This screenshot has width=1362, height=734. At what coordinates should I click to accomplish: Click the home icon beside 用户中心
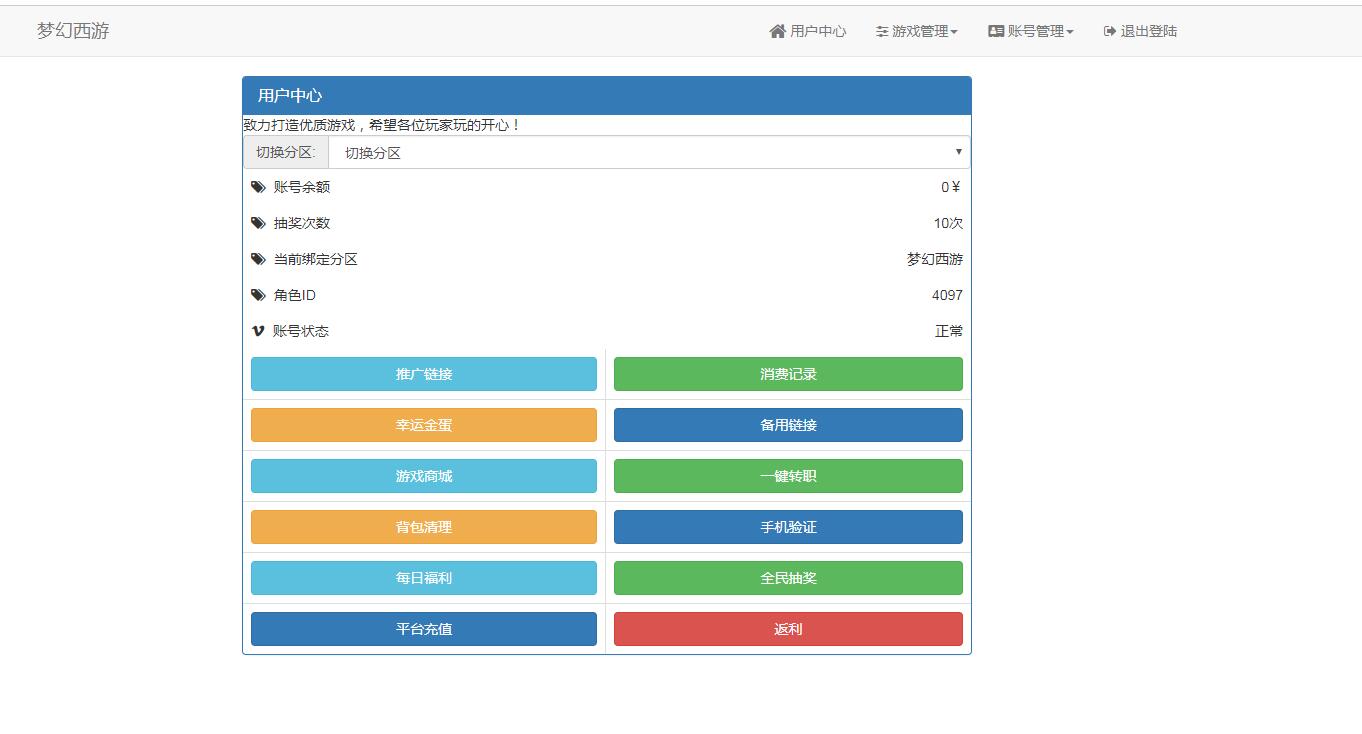point(777,31)
